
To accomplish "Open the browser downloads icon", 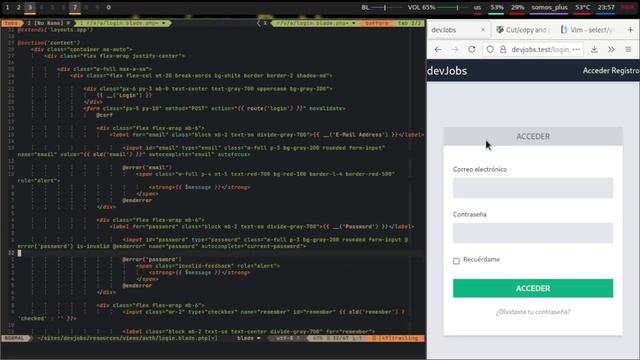I will tap(594, 49).
